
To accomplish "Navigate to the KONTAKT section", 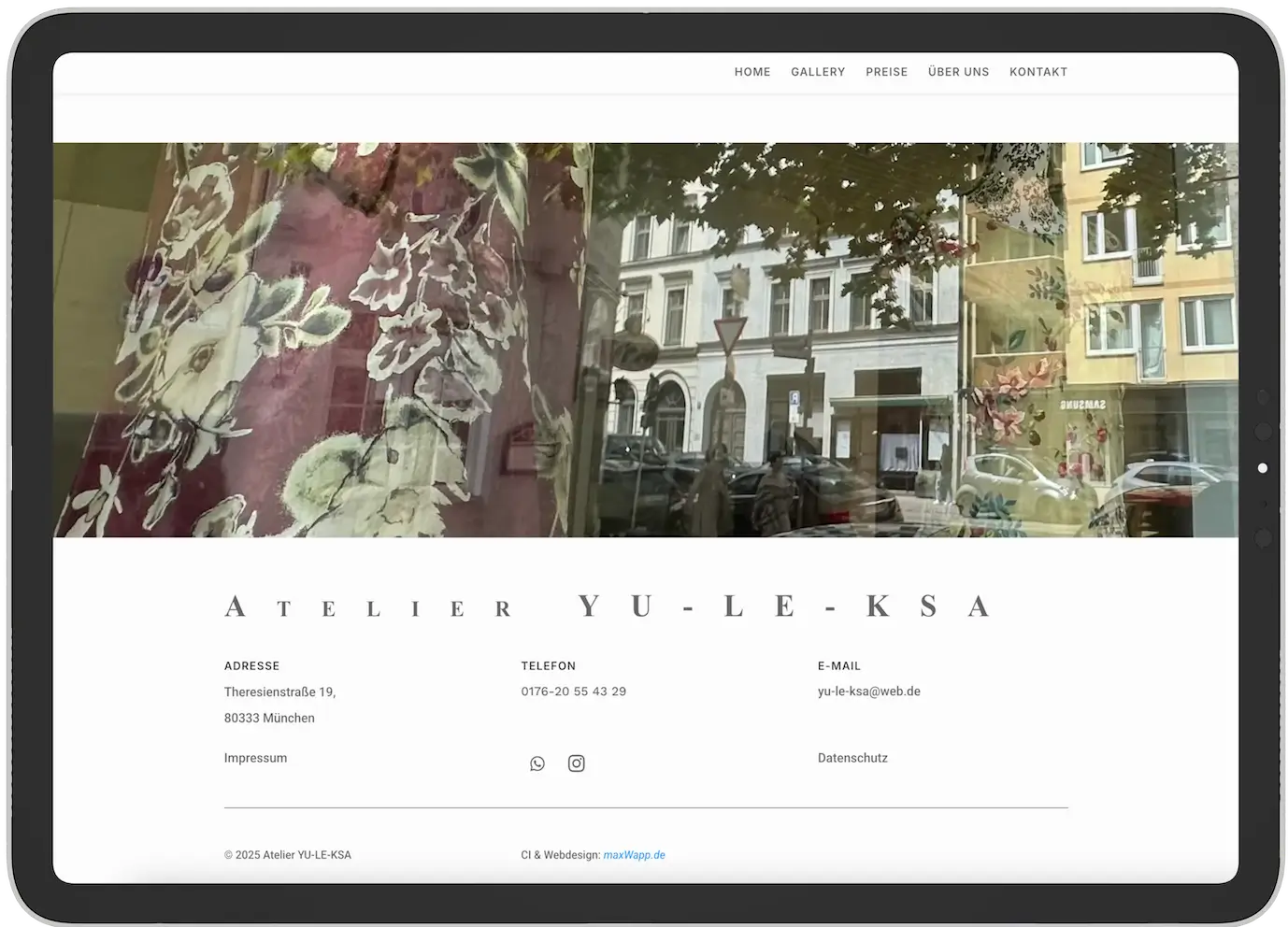I will tap(1038, 72).
